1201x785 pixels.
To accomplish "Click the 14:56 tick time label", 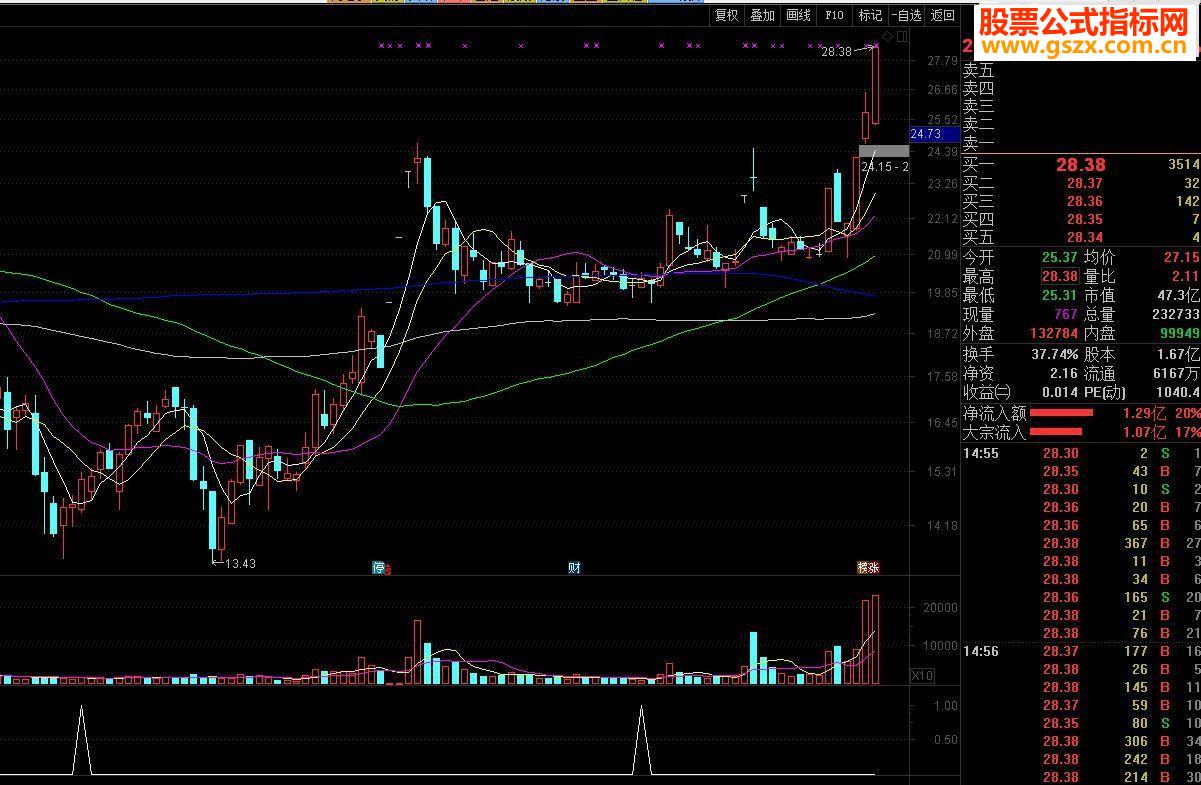I will coord(980,651).
